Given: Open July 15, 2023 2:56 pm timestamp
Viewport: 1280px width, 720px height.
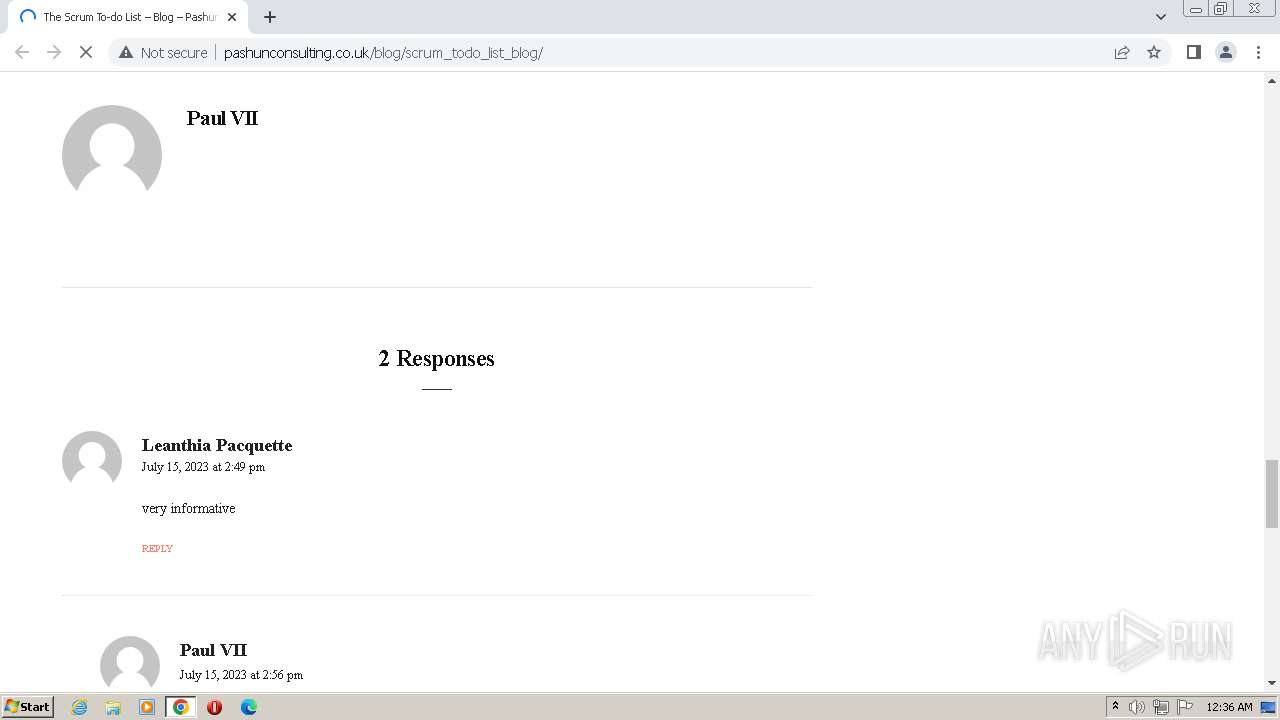Looking at the screenshot, I should coord(241,675).
